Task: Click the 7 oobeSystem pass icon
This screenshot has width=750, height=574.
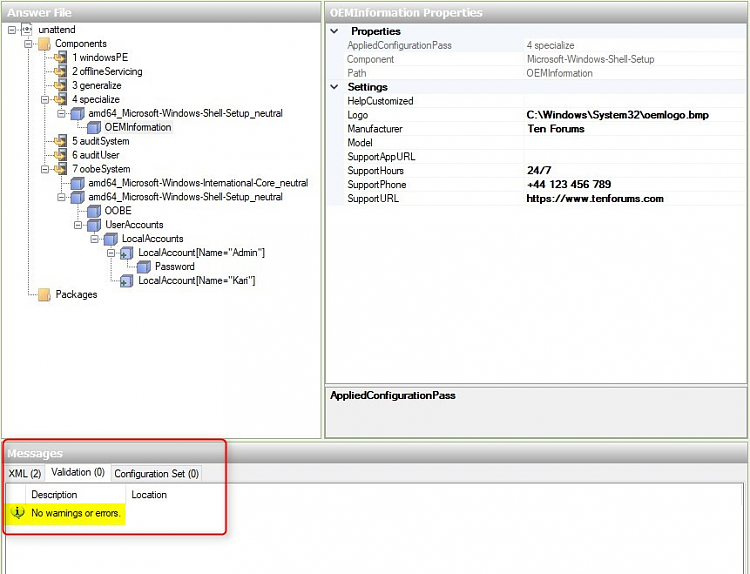Action: pos(61,169)
